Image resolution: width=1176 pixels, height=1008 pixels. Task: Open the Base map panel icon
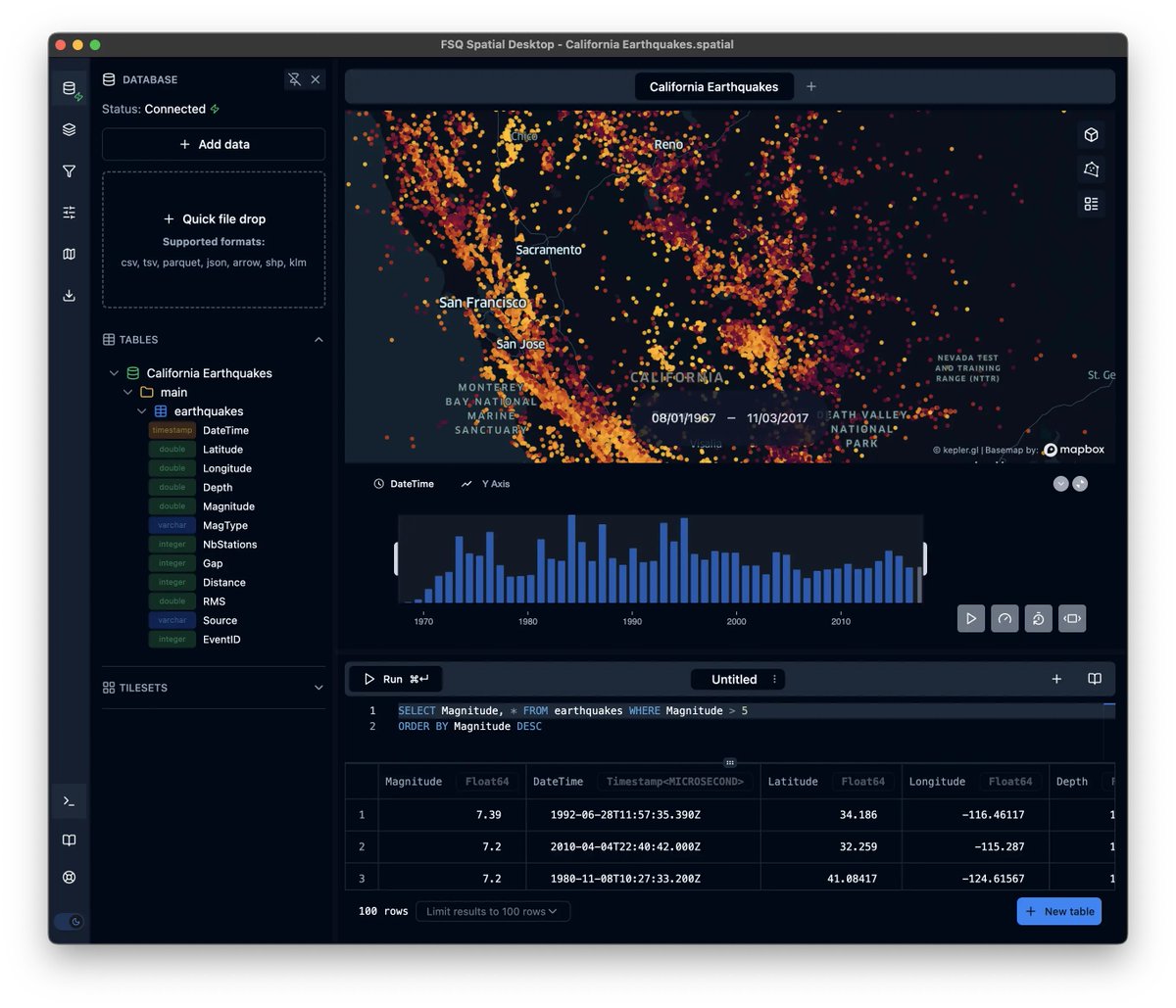coord(69,254)
